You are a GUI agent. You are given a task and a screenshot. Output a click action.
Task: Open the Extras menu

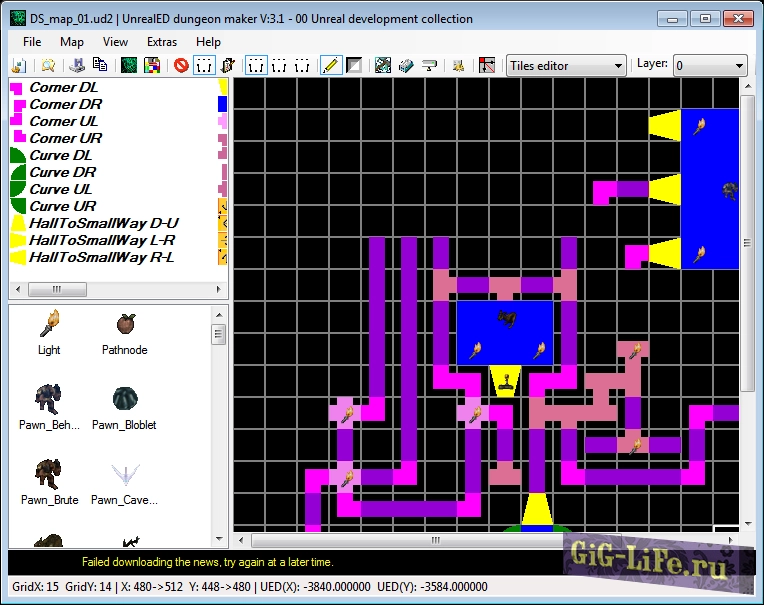point(161,42)
